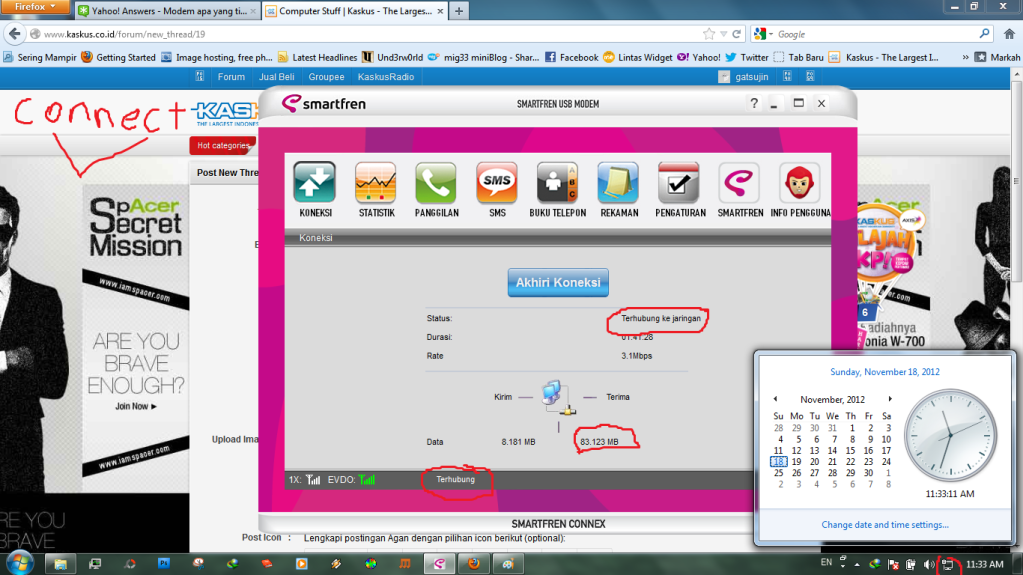Click the Windows Start button
The width and height of the screenshot is (1023, 575).
coord(19,563)
